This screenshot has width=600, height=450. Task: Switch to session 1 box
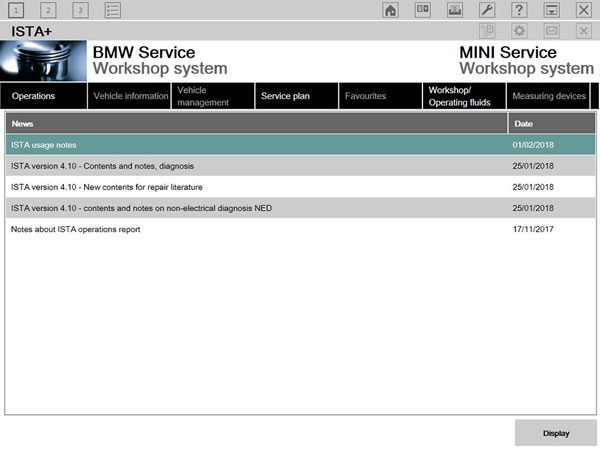[17, 10]
